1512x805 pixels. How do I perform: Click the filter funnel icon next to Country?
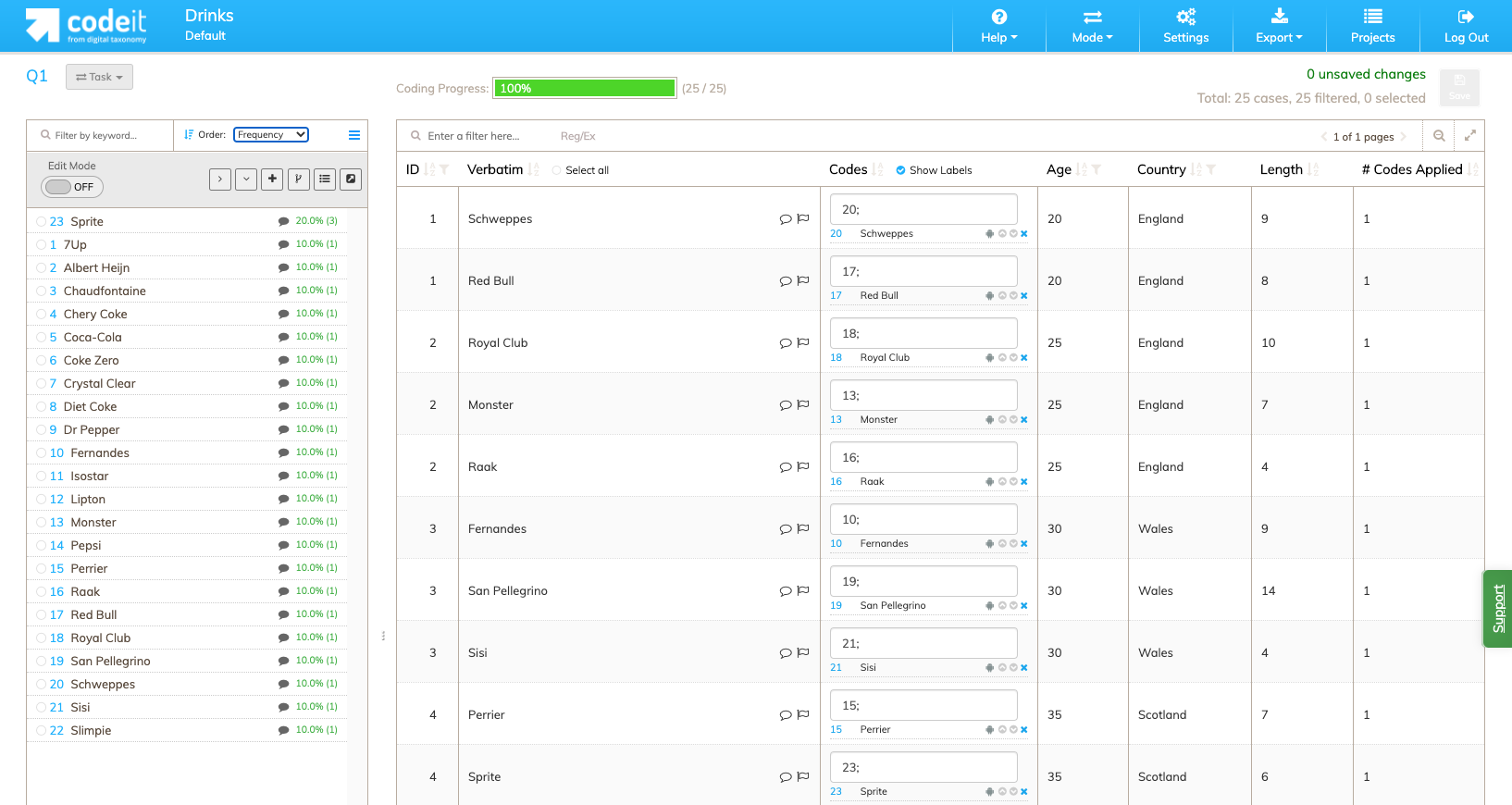pyautogui.click(x=1210, y=169)
